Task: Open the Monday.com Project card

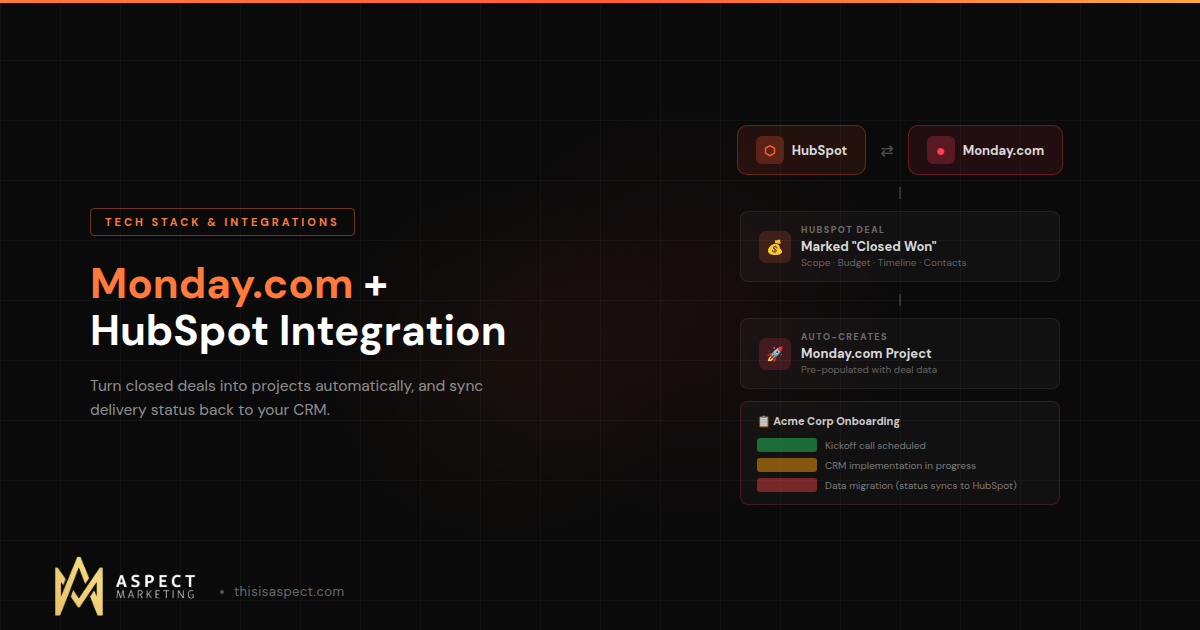Action: pyautogui.click(x=900, y=353)
